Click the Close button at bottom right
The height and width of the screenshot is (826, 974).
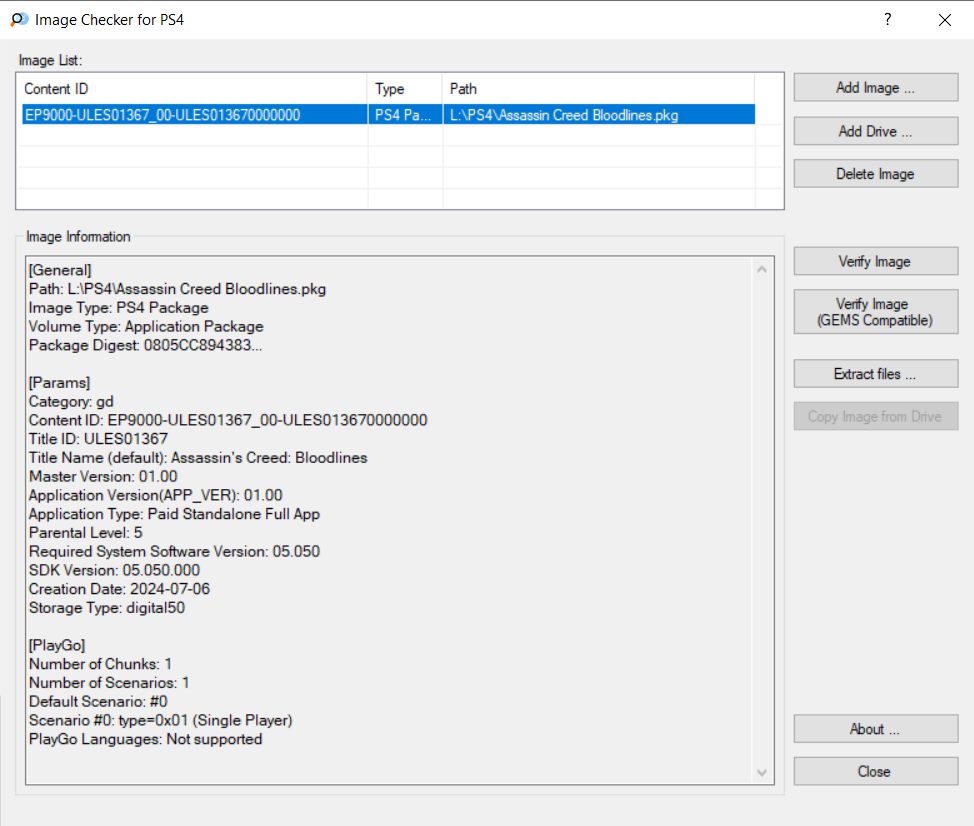click(875, 771)
